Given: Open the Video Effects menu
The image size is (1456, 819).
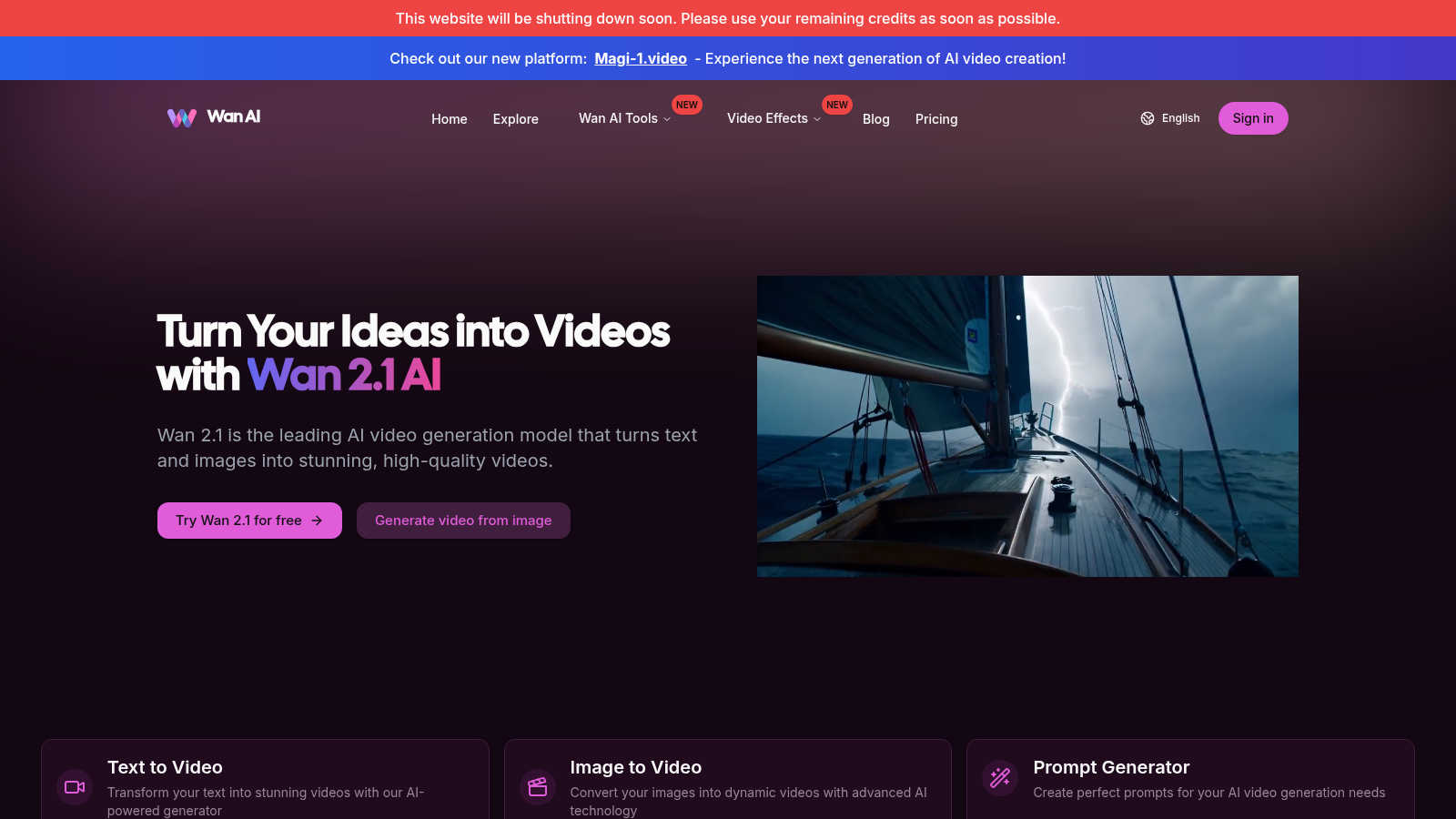Looking at the screenshot, I should 774,118.
